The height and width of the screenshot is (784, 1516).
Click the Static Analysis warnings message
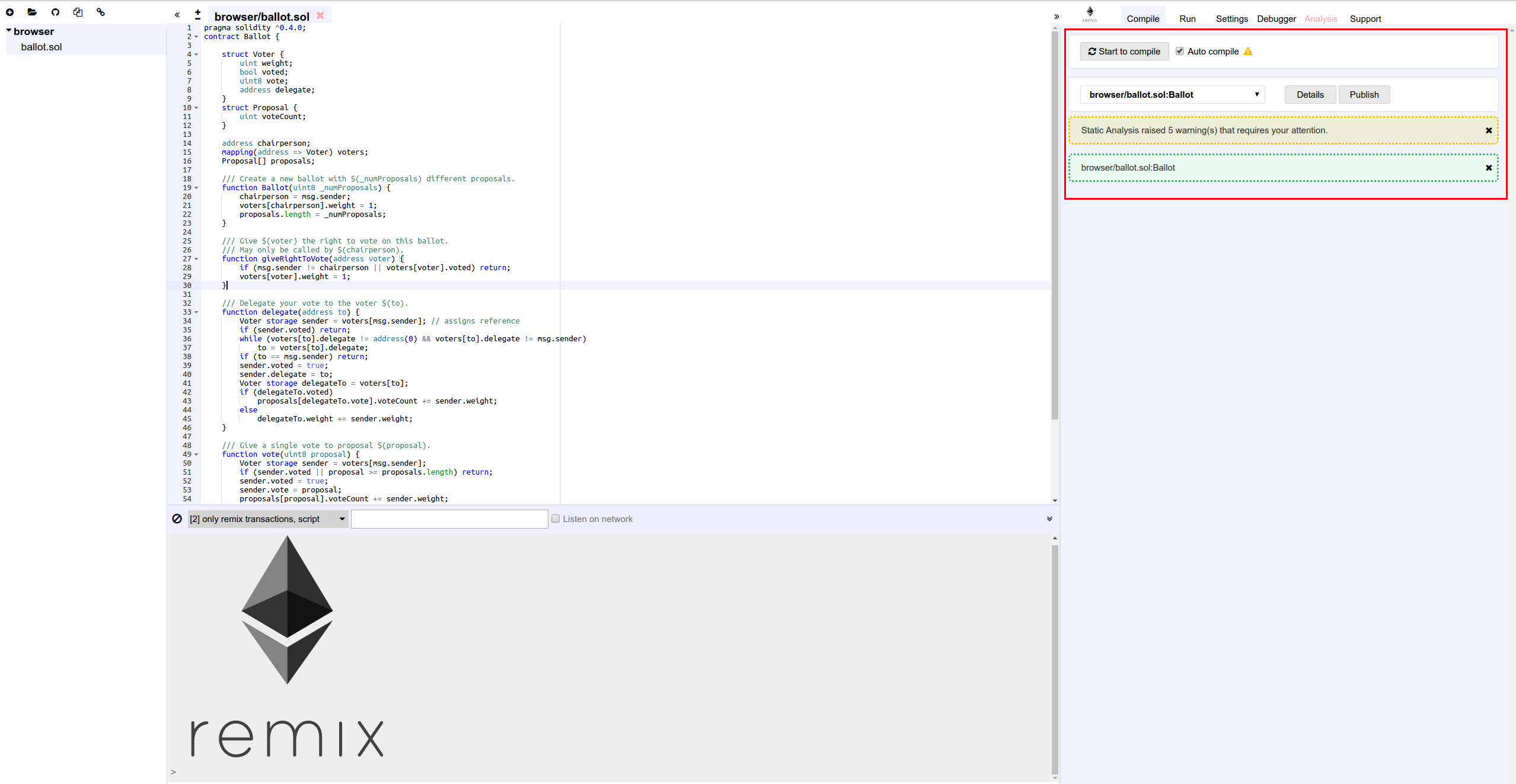pos(1283,130)
